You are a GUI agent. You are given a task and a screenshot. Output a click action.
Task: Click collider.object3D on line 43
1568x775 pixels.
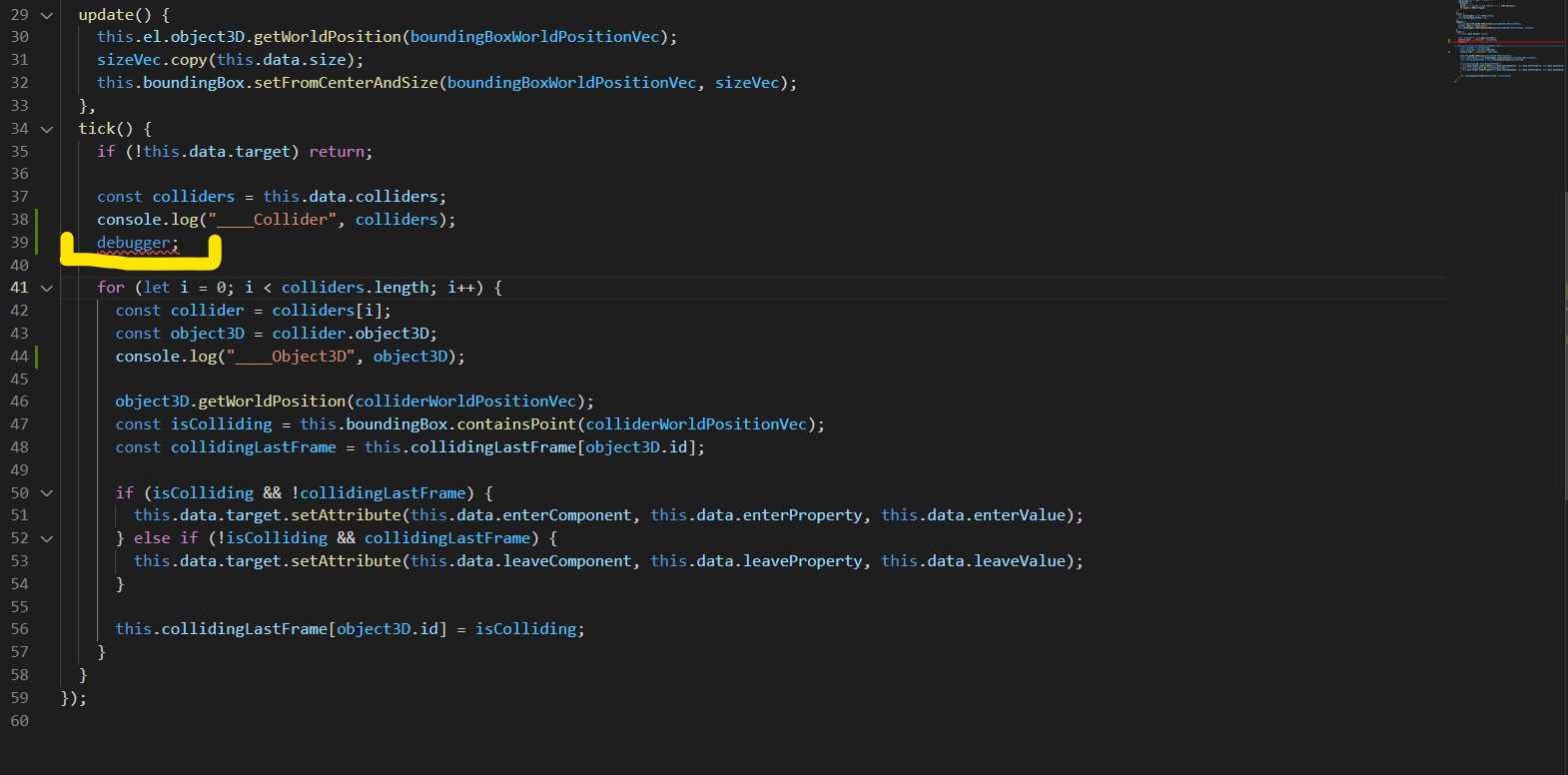(x=351, y=334)
